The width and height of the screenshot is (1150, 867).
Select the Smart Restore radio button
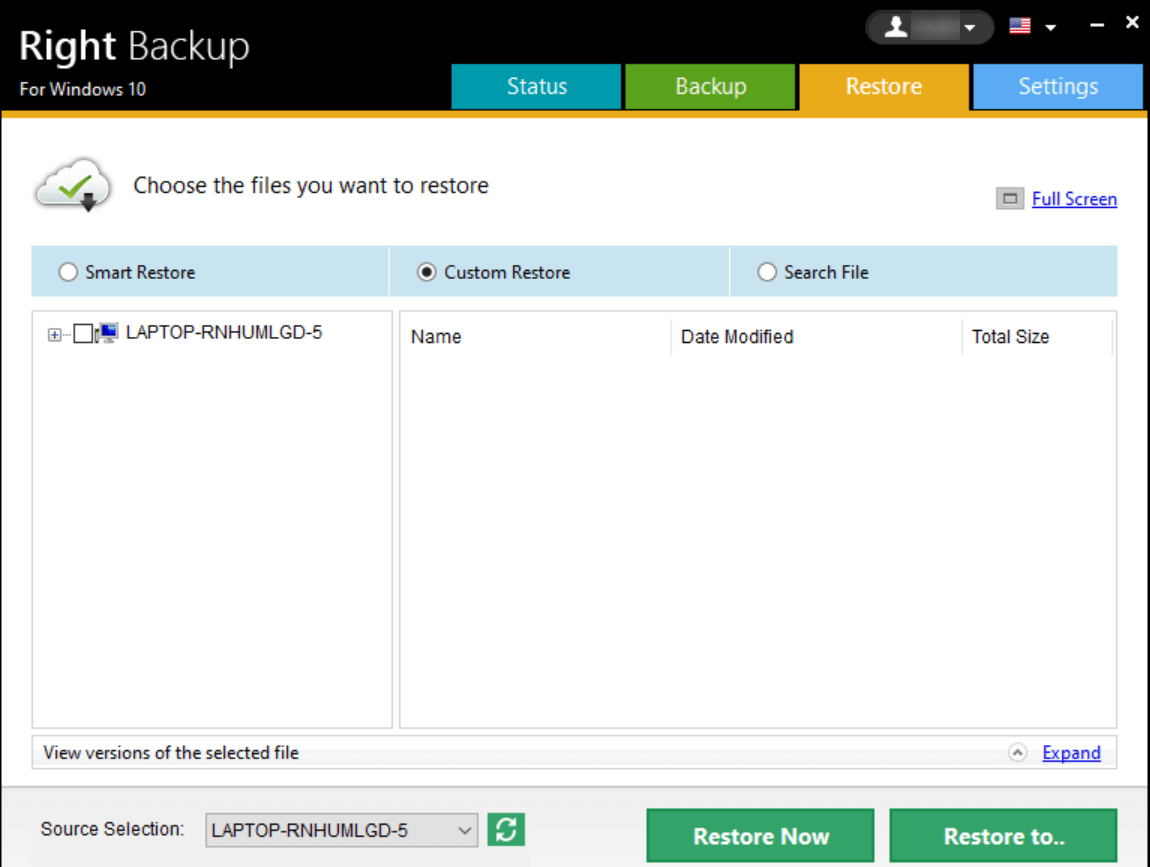click(x=68, y=272)
